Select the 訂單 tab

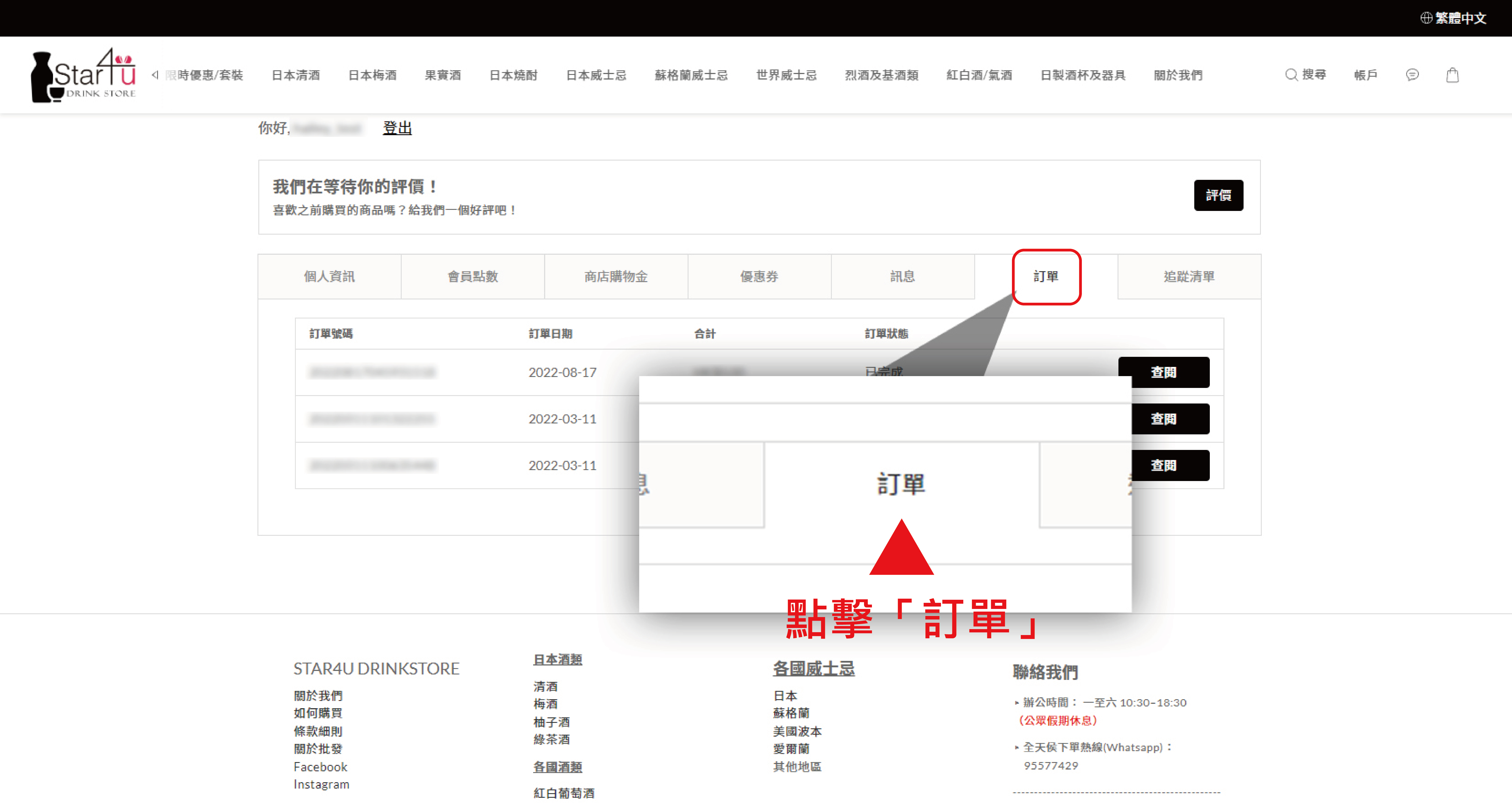(1046, 276)
